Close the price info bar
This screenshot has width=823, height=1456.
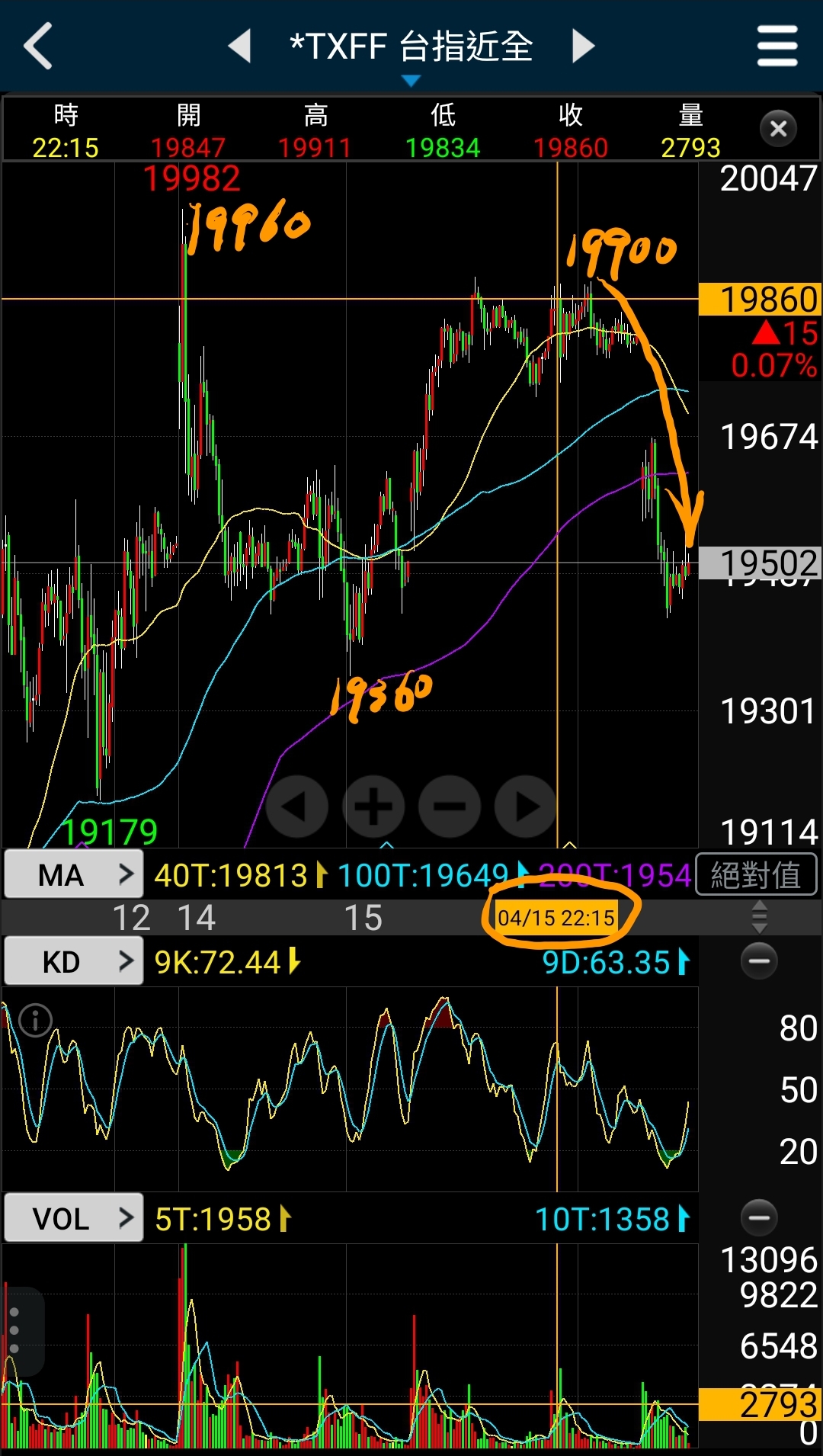tap(778, 129)
